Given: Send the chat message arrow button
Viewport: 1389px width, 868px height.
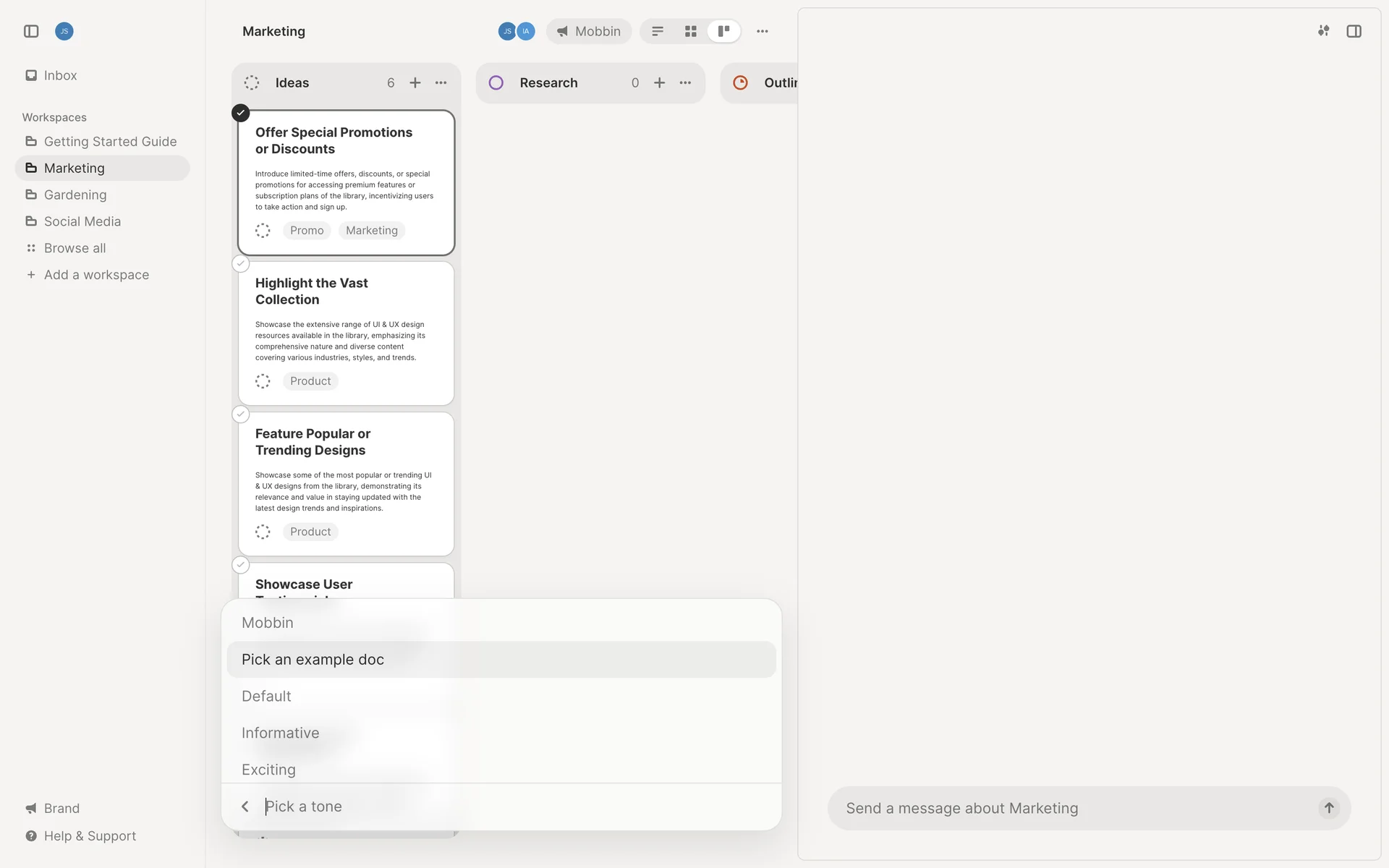Looking at the screenshot, I should [x=1328, y=808].
